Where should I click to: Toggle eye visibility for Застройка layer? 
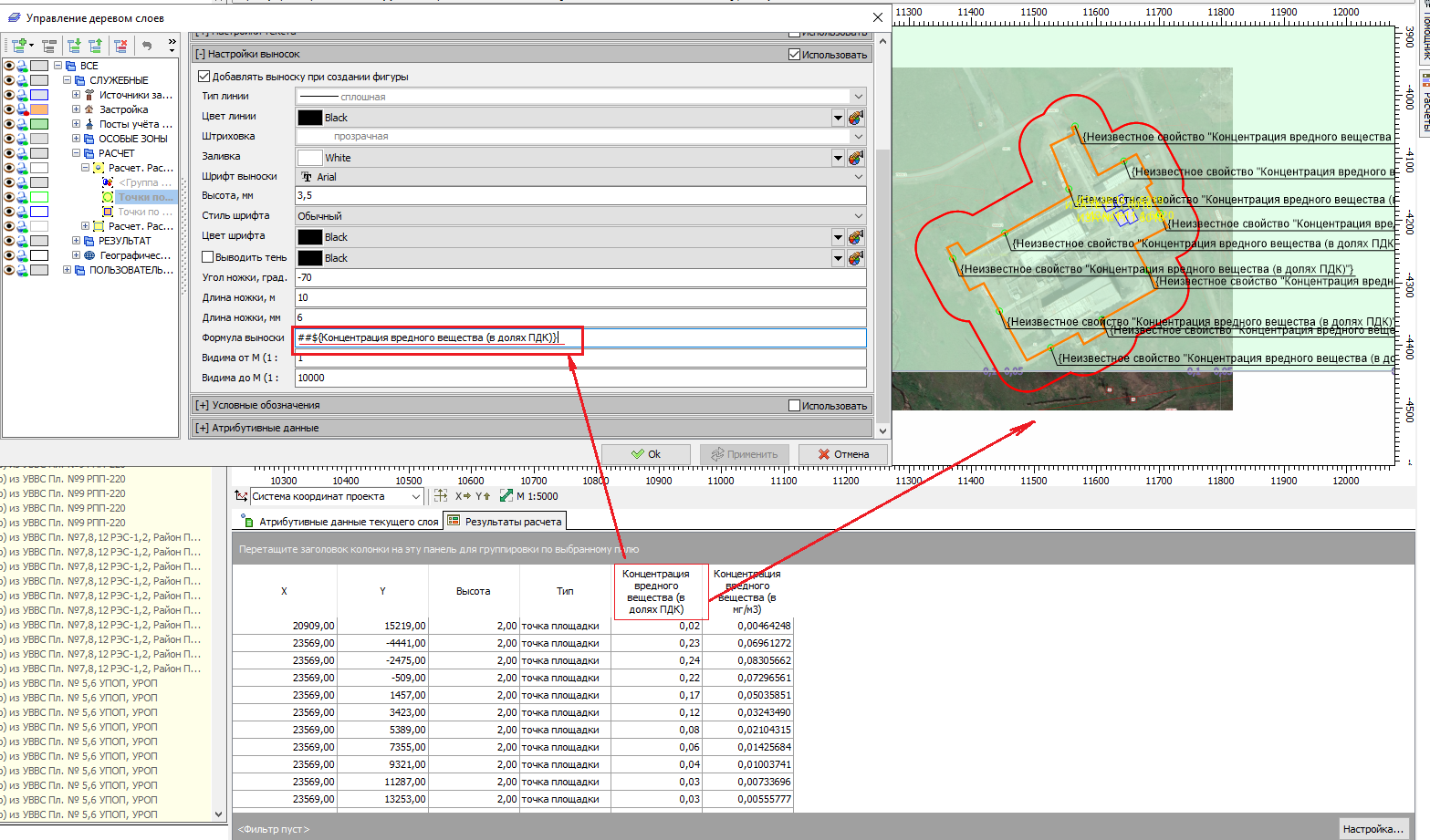pyautogui.click(x=9, y=109)
